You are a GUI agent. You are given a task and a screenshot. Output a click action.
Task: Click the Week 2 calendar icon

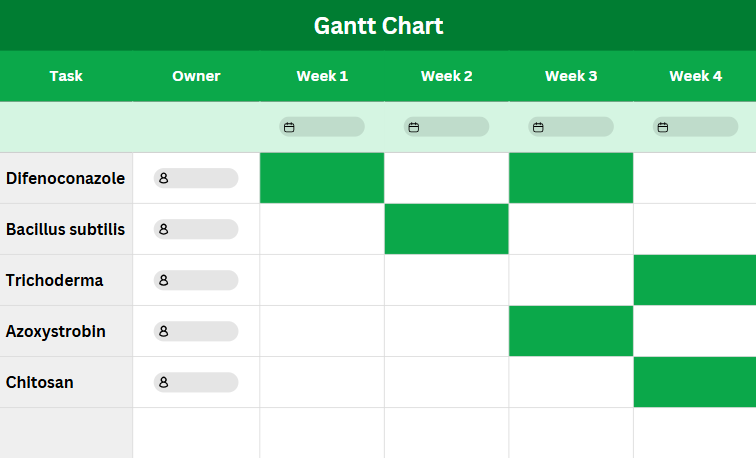(x=414, y=127)
